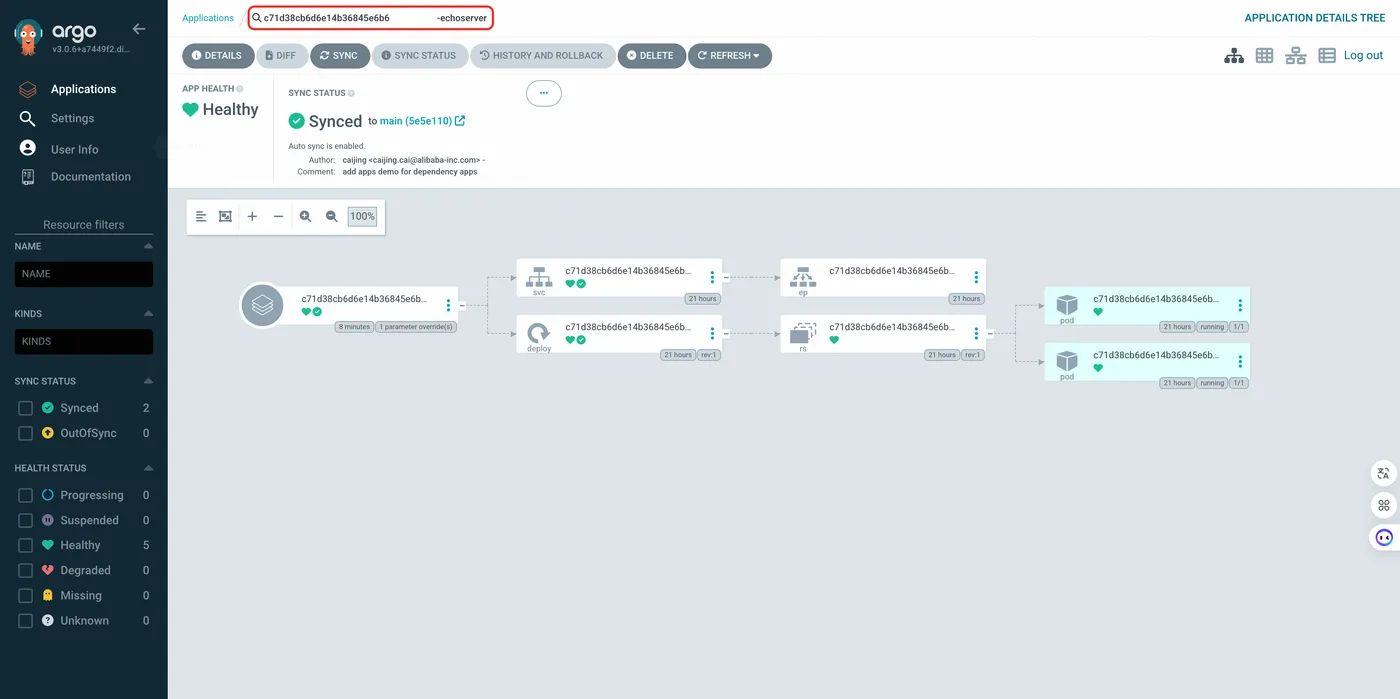Open Settings in the sidebar

(x=72, y=118)
